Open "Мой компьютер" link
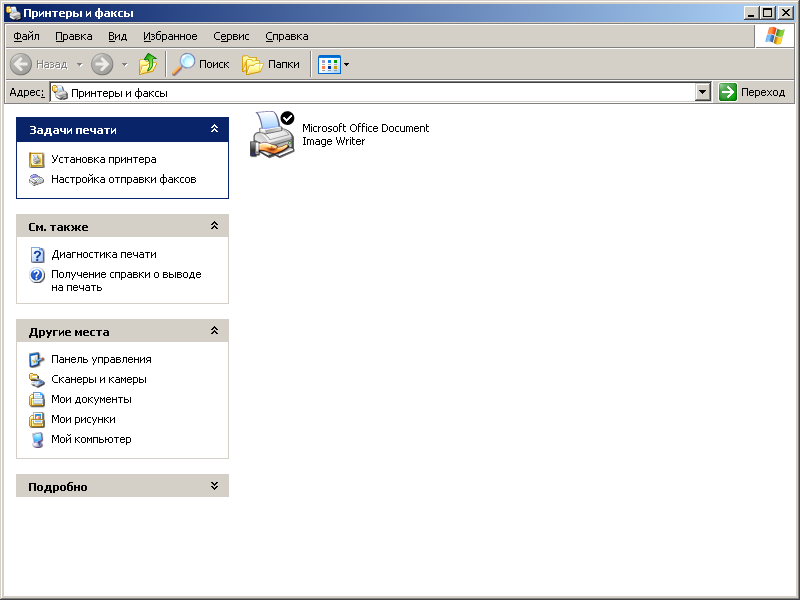This screenshot has height=600, width=800. pos(91,439)
